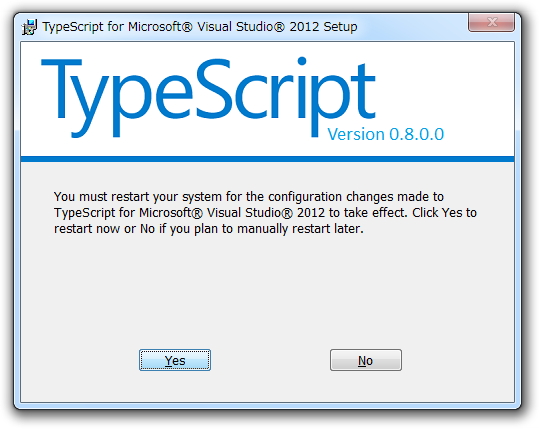Choose No to restart later
The height and width of the screenshot is (429, 539).
tap(366, 360)
